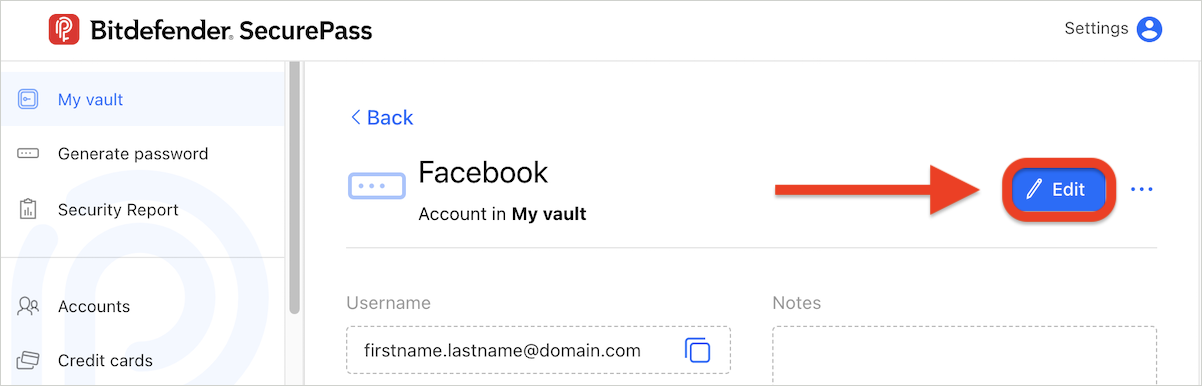Click the Facebook account entry icon
The image size is (1202, 386).
point(376,186)
